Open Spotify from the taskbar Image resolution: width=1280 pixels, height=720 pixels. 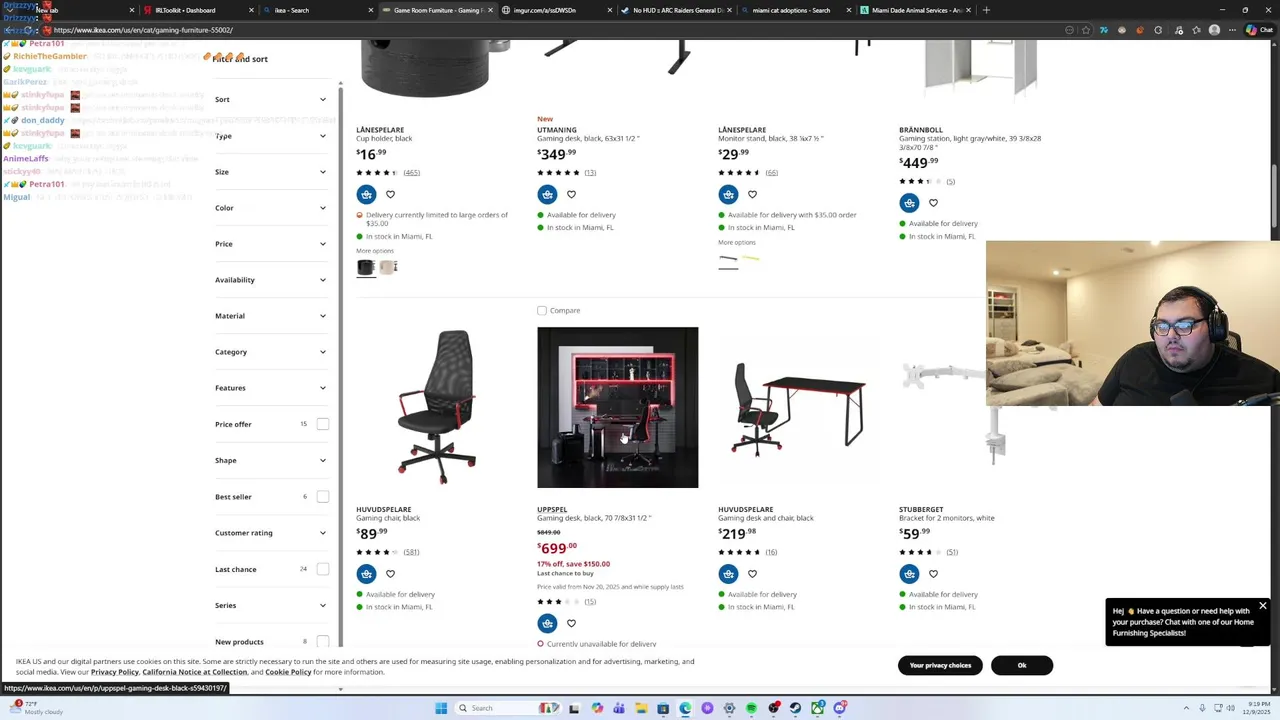[x=751, y=708]
